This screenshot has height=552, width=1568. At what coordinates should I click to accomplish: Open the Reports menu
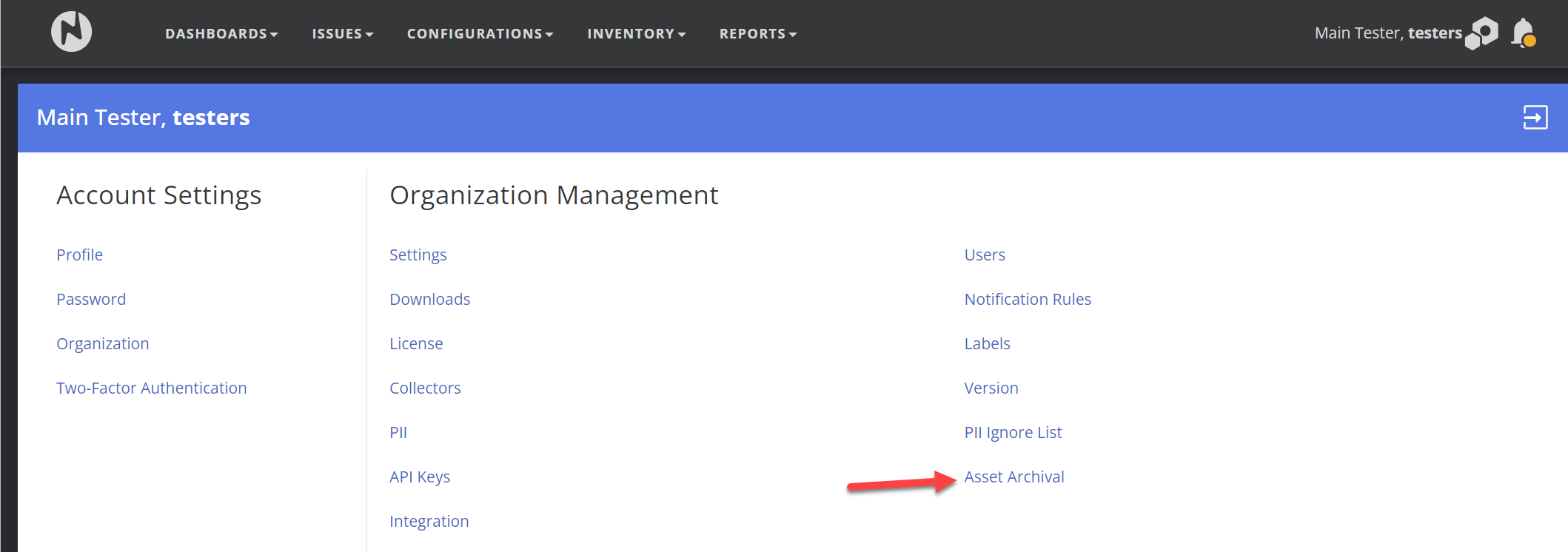(757, 34)
